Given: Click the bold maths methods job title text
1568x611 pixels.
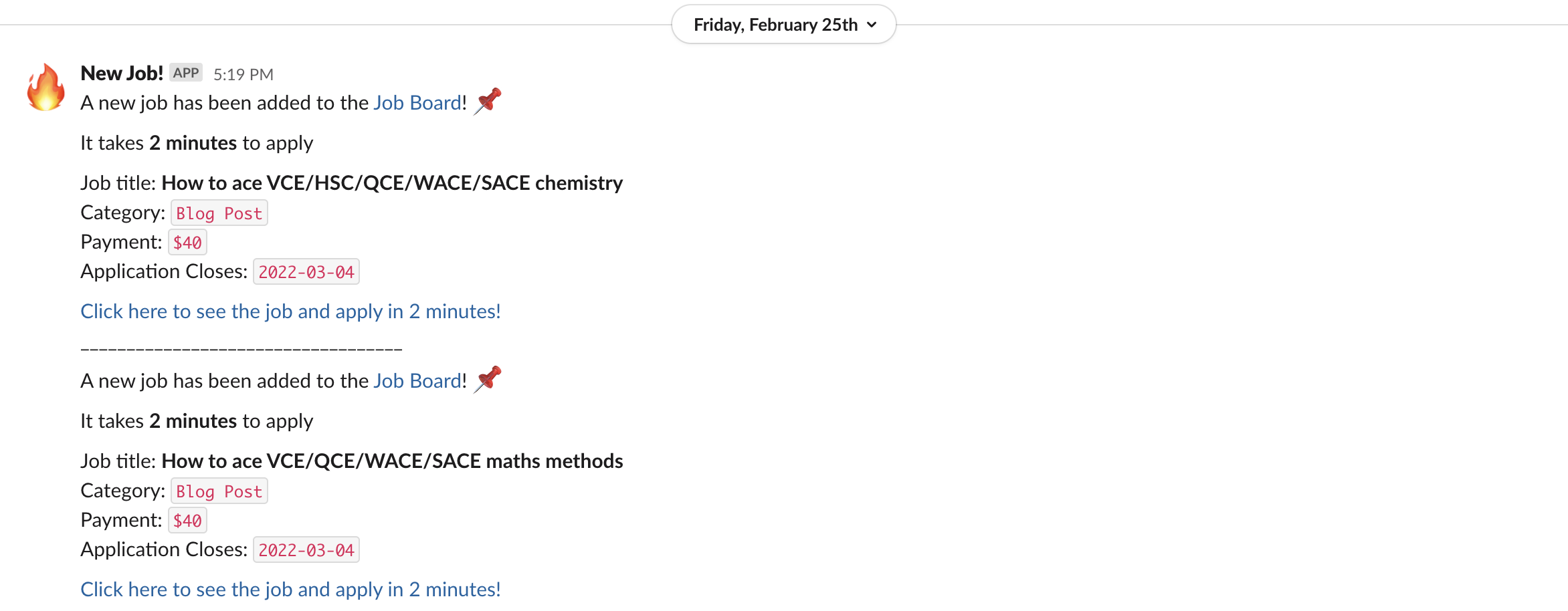Looking at the screenshot, I should (x=392, y=461).
